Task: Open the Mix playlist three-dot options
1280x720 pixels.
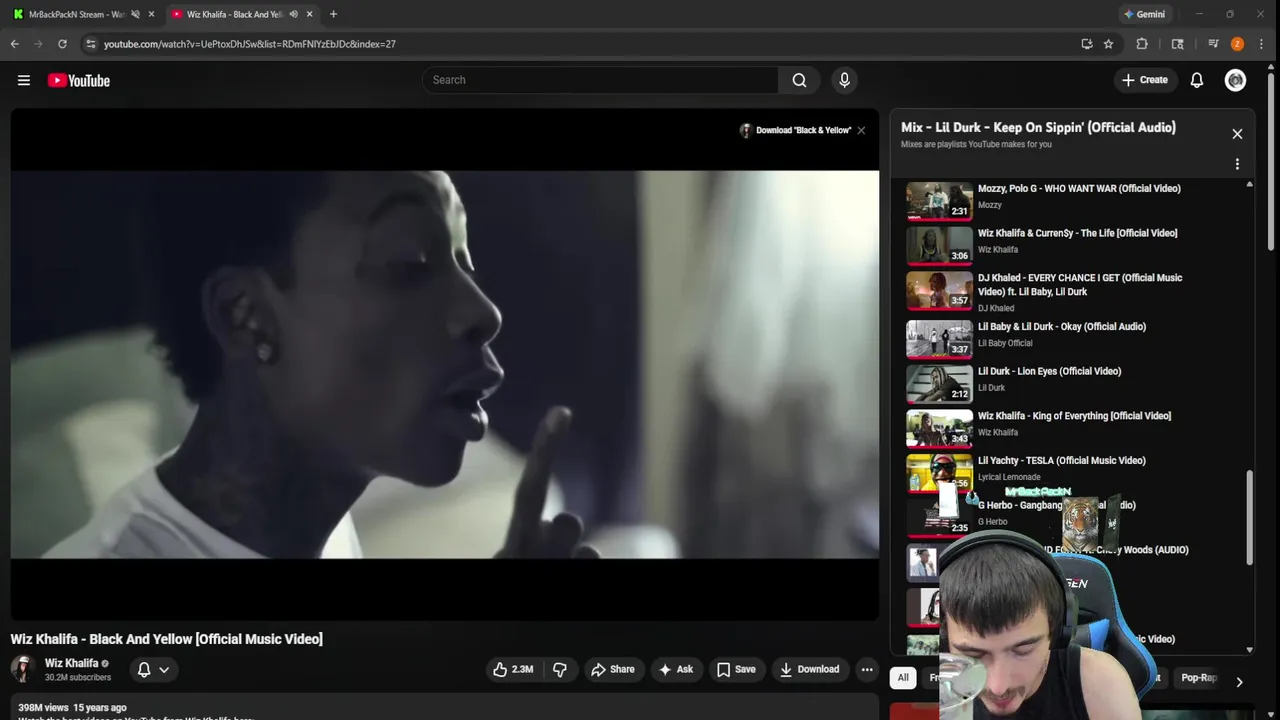Action: 1237,164
